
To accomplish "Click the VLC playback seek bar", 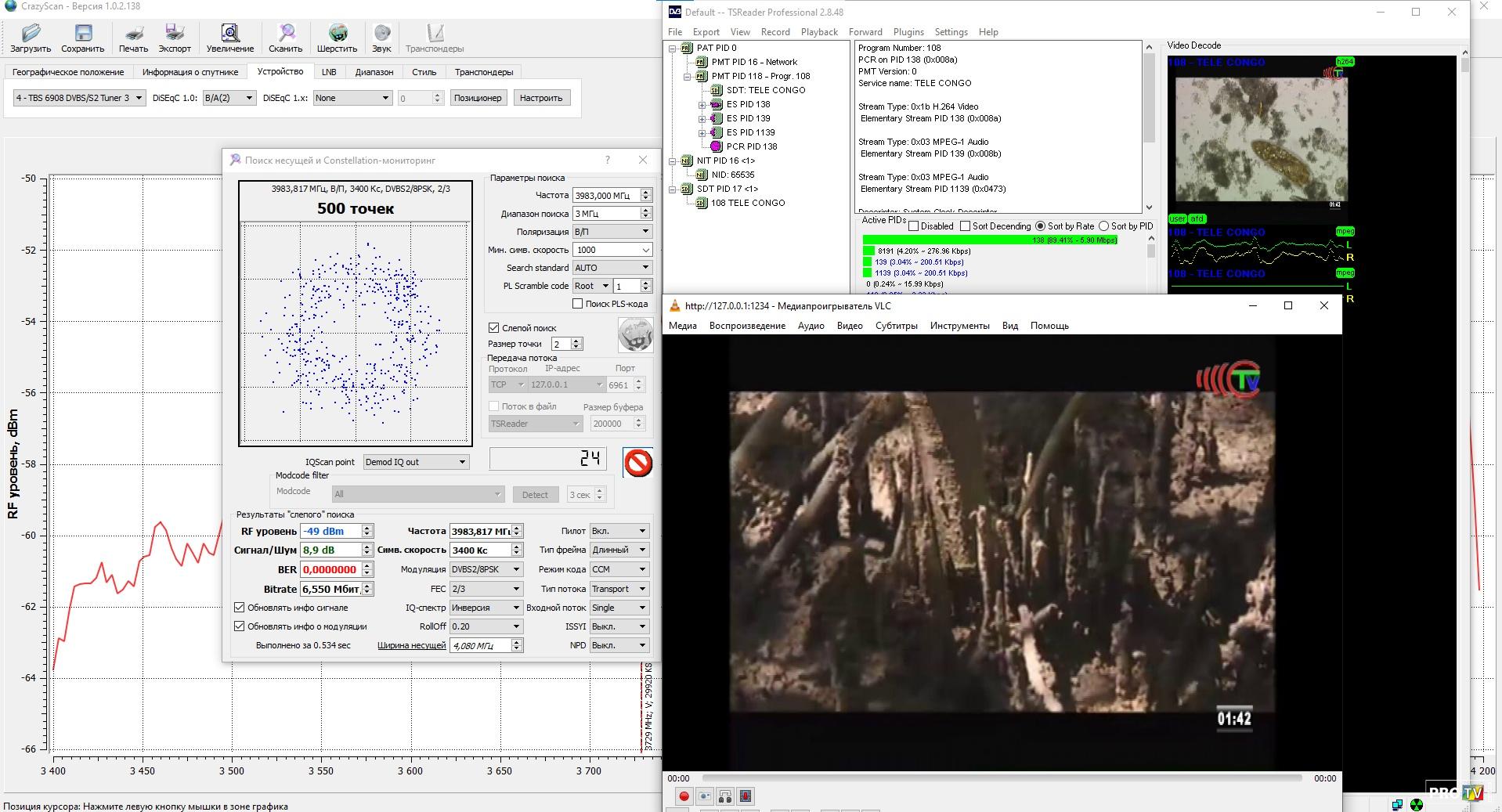I will (1002, 778).
